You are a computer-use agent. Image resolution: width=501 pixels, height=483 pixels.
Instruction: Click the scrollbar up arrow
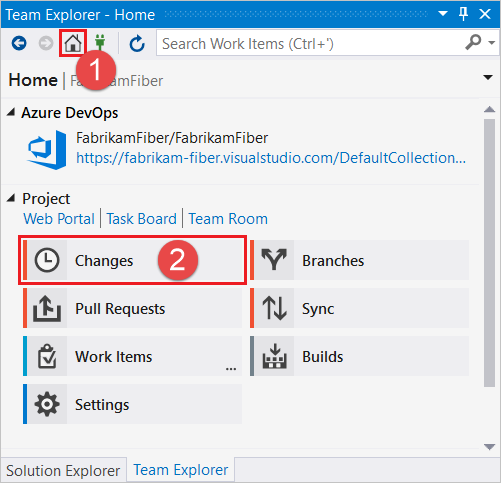point(489,109)
